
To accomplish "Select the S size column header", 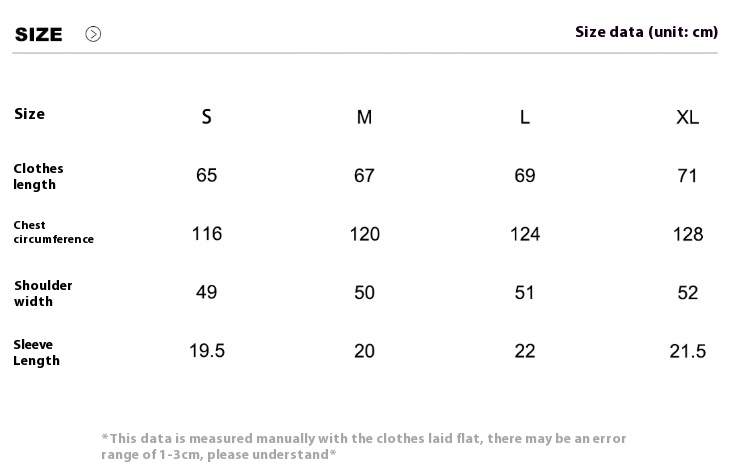I will pyautogui.click(x=207, y=116).
